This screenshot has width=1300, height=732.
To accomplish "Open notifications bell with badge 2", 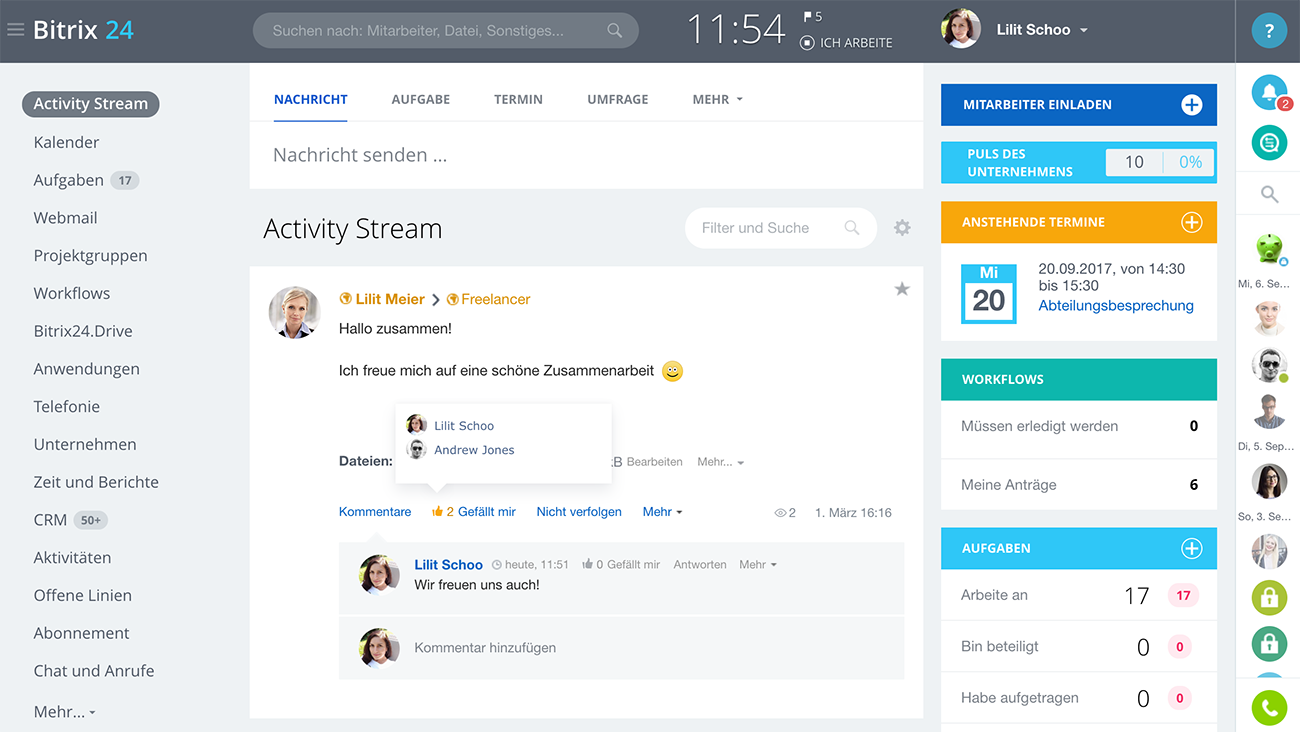I will point(1269,93).
